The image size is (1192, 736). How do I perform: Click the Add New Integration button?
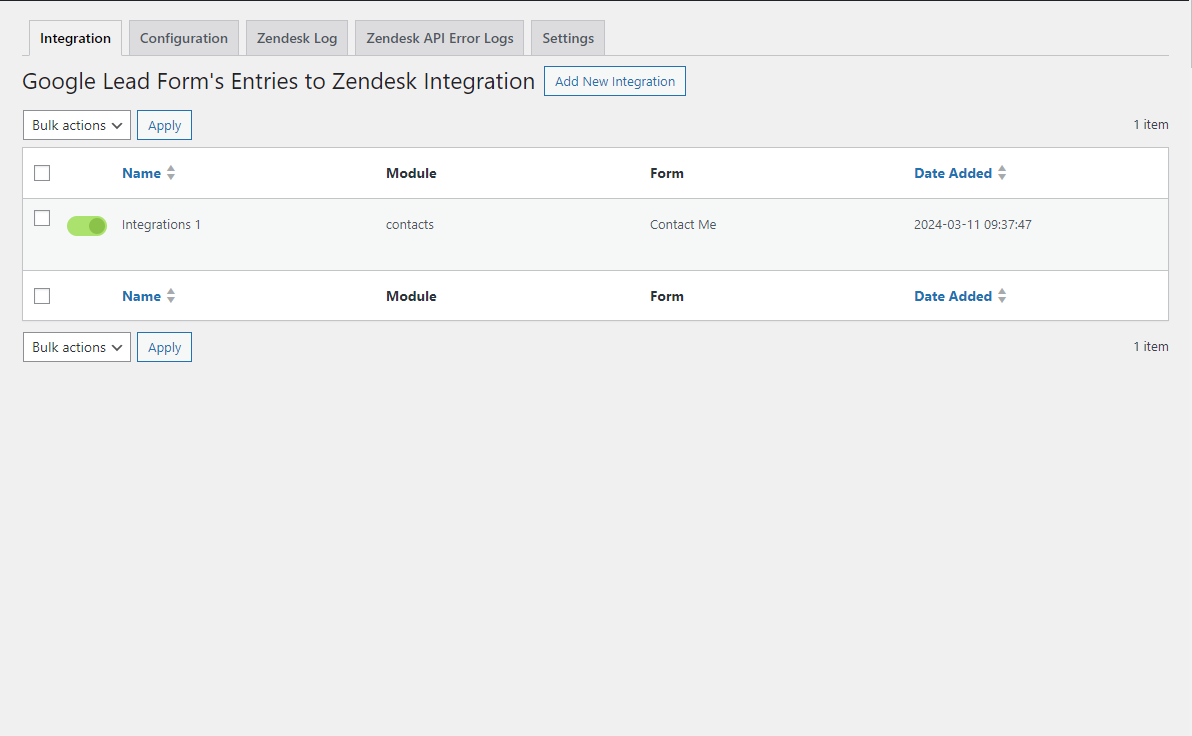(615, 81)
